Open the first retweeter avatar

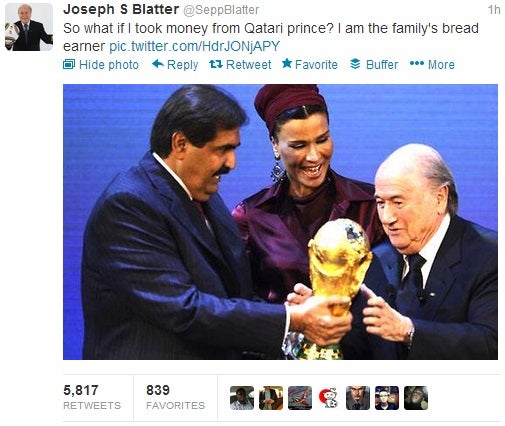point(242,398)
